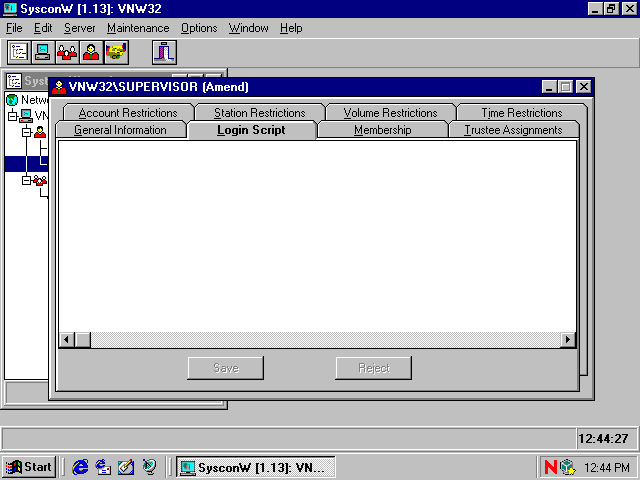This screenshot has width=640, height=480.
Task: Open the File menu
Action: pos(14,28)
